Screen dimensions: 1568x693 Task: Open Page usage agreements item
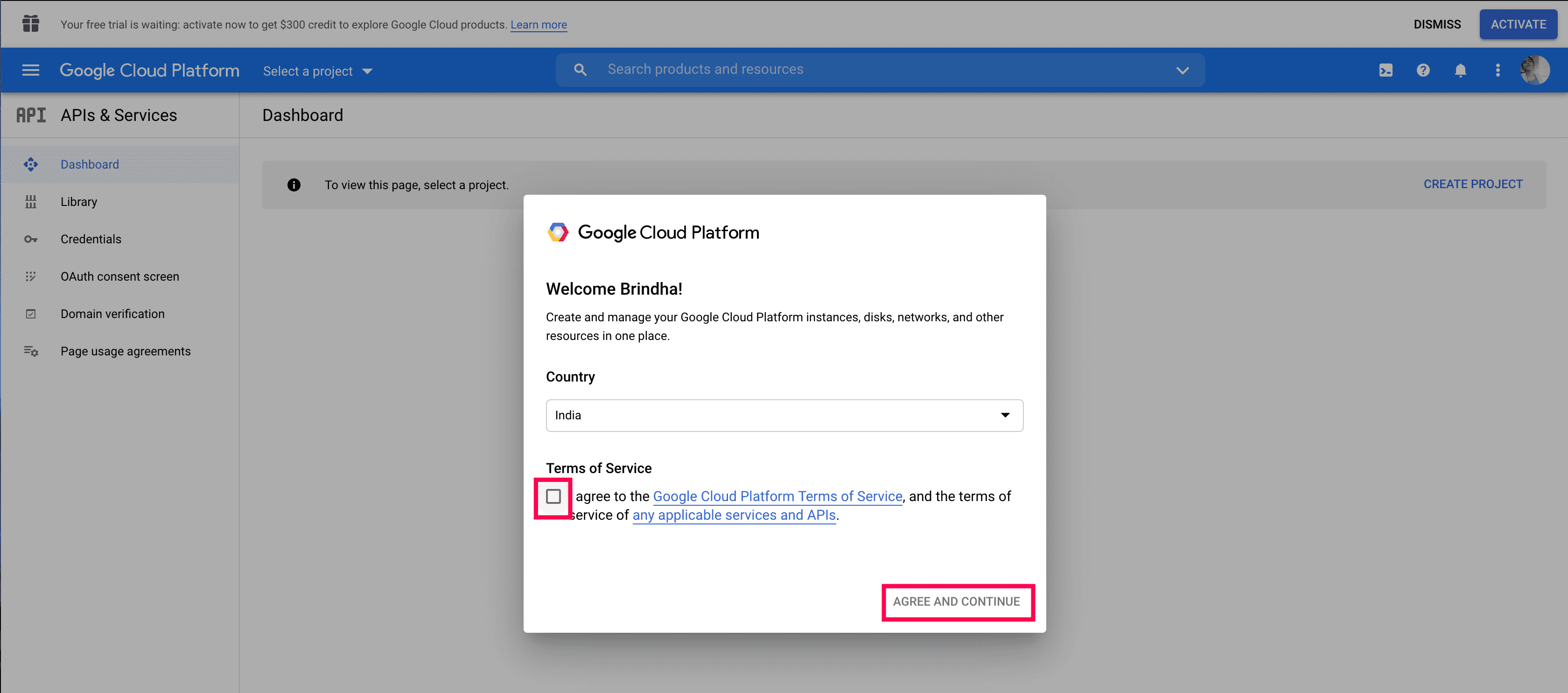(126, 351)
